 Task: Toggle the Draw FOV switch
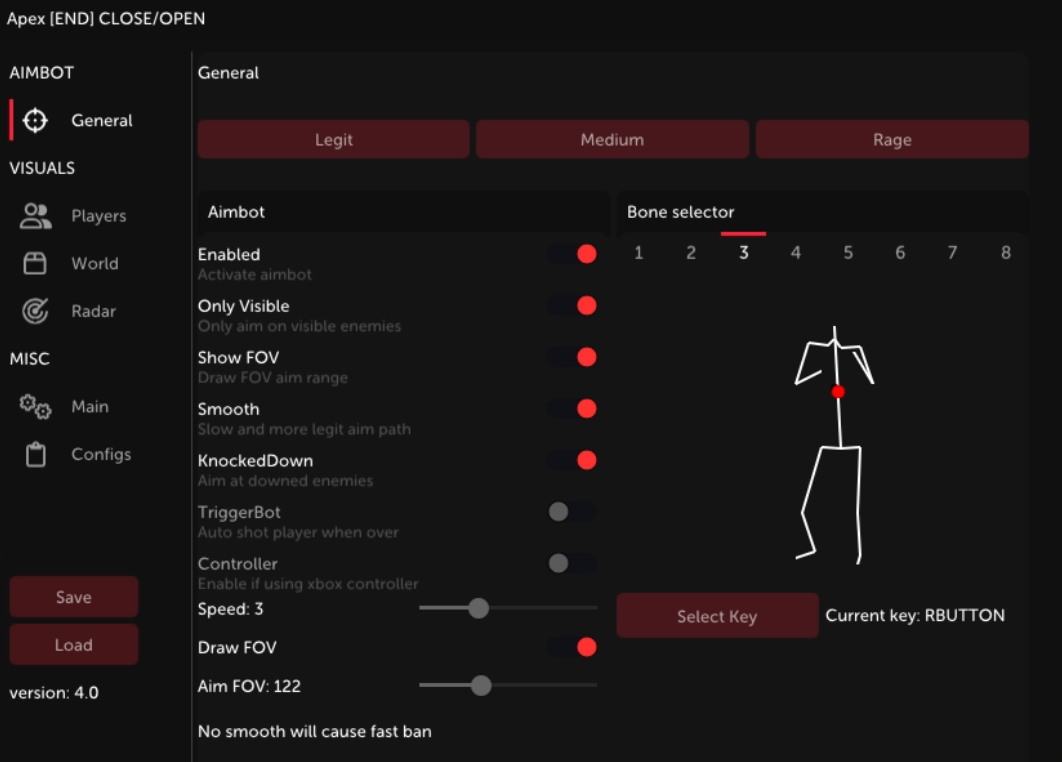572,647
